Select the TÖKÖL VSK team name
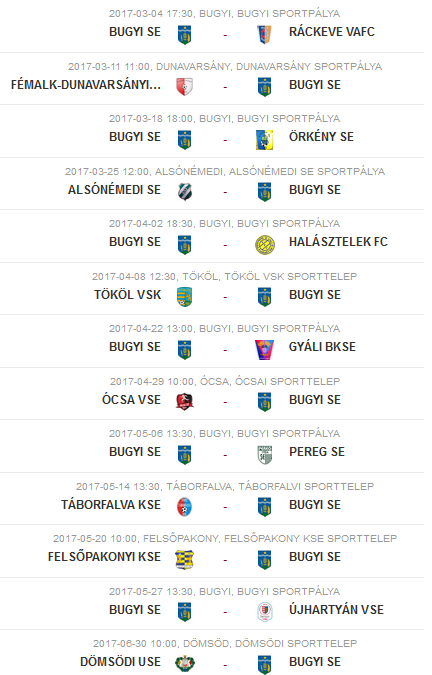Viewport: 432px width, 675px height. click(127, 295)
